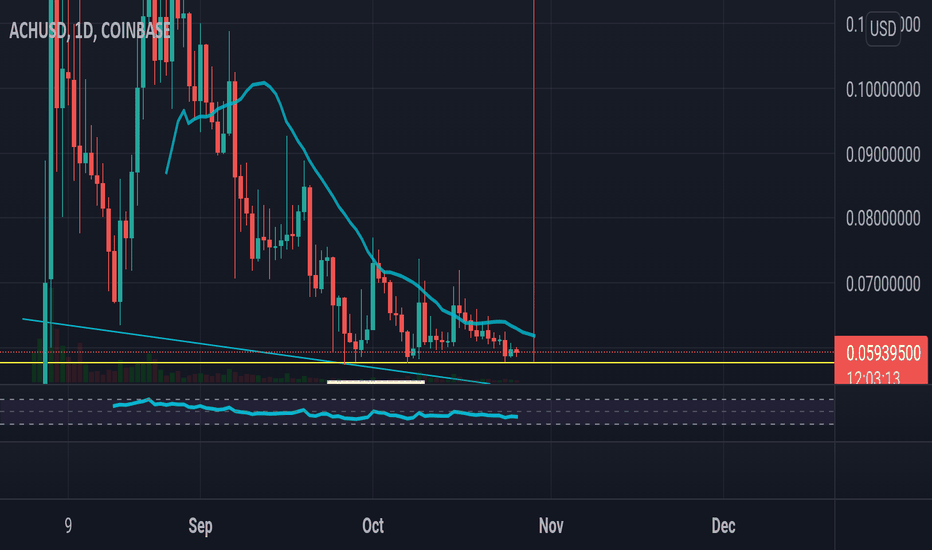Click the Oct label on time axis
Image resolution: width=932 pixels, height=550 pixels.
(x=373, y=526)
